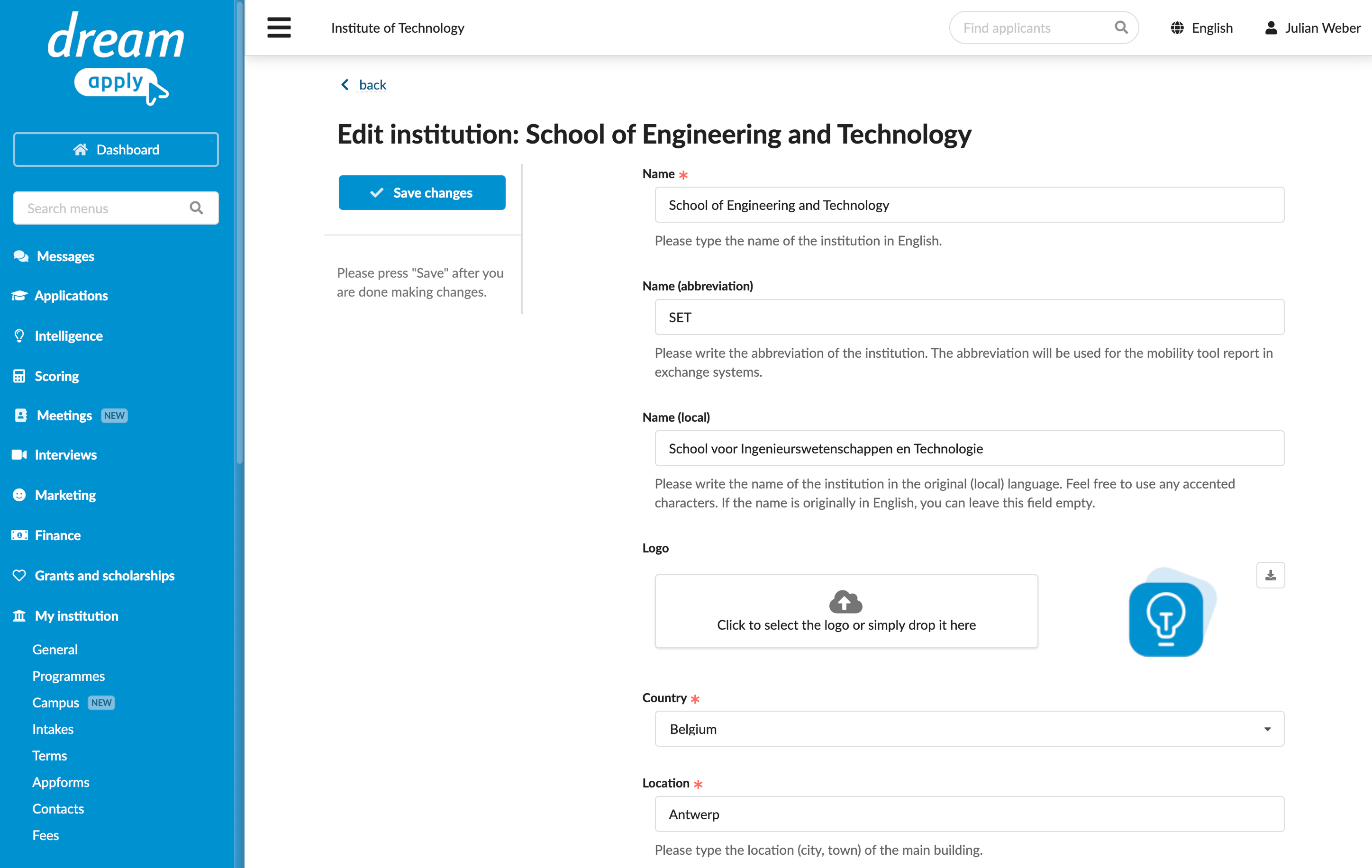Click the Name input field
This screenshot has height=868, width=1372.
click(x=969, y=205)
